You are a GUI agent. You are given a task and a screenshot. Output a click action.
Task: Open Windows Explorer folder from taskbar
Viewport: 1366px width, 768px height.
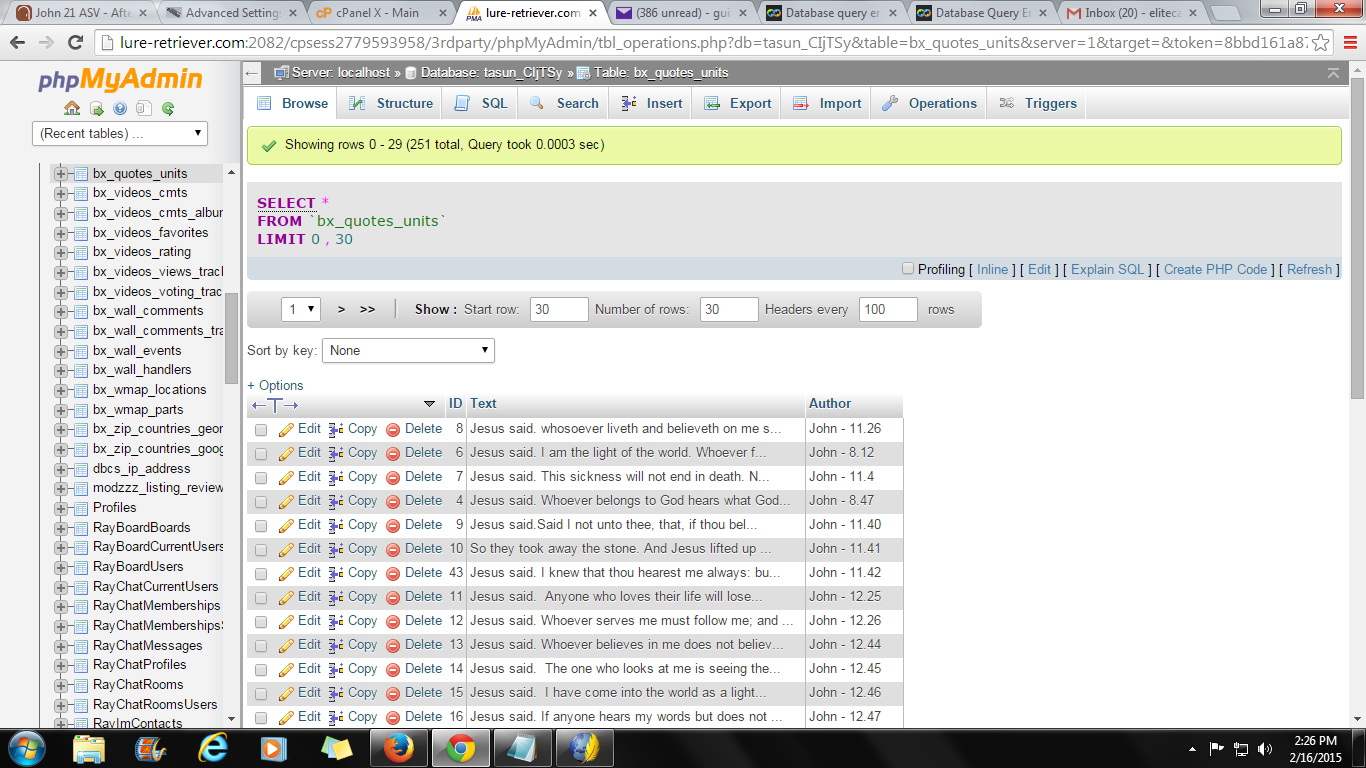[x=89, y=747]
